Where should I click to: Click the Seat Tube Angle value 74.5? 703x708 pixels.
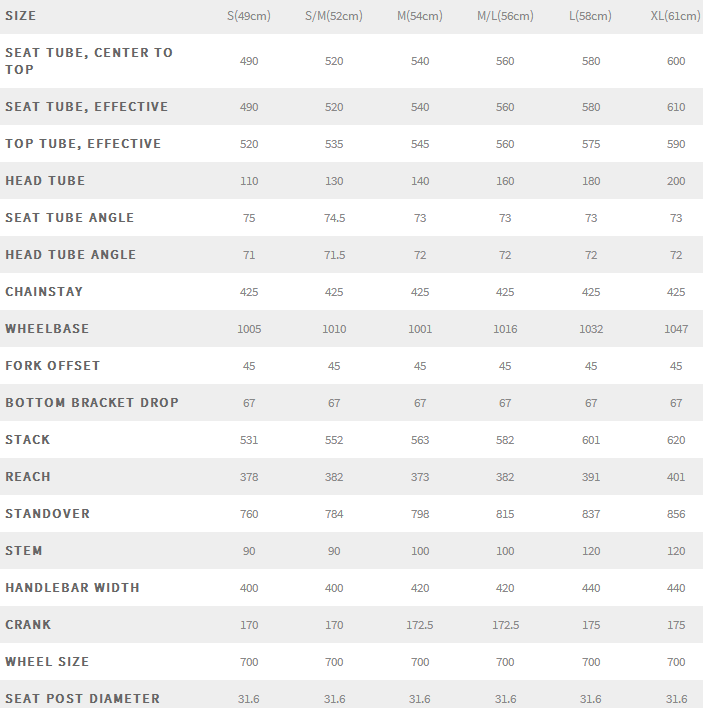(x=335, y=218)
